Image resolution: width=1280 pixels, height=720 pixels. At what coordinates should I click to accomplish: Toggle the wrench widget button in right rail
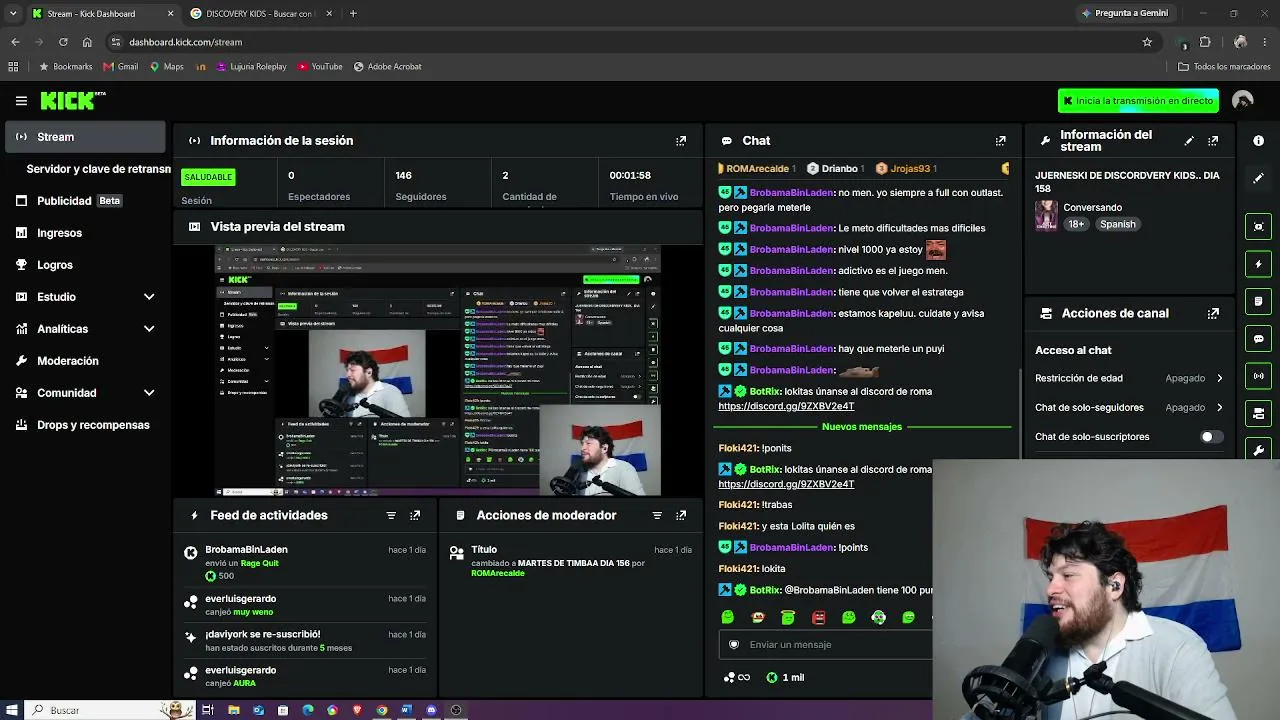point(1258,449)
